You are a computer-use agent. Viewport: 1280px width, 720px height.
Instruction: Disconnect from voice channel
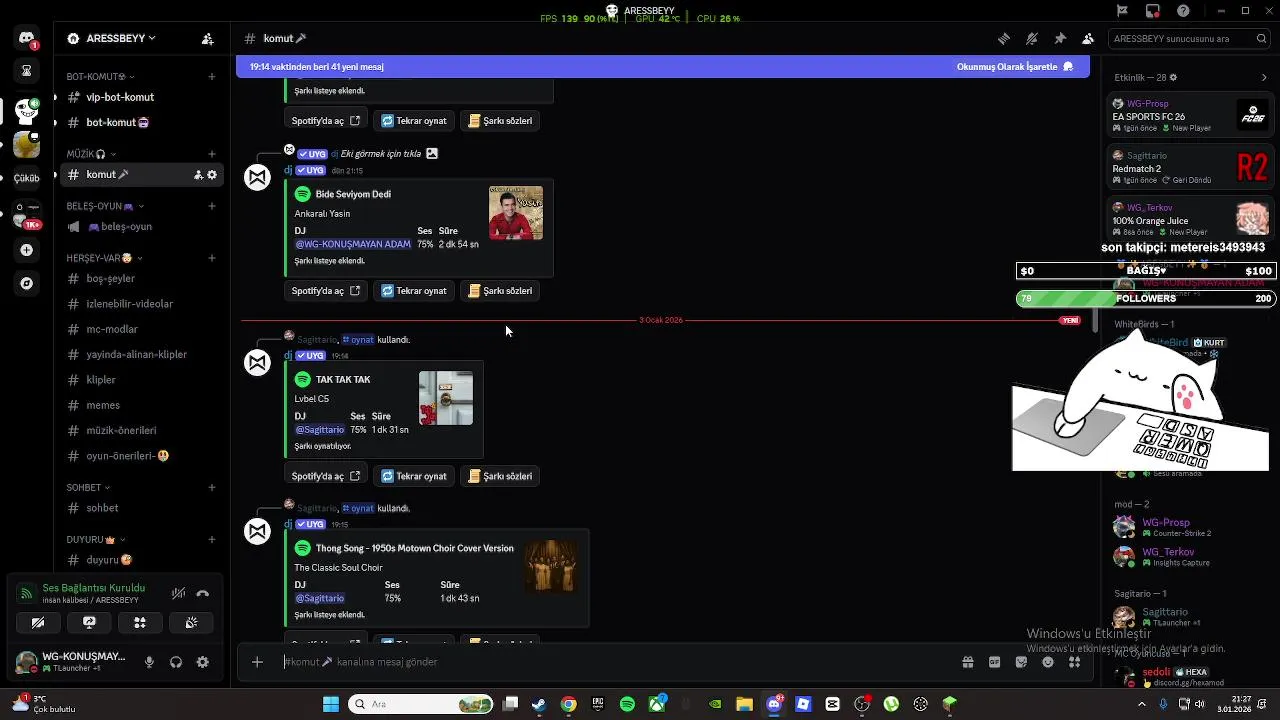pyautogui.click(x=203, y=593)
